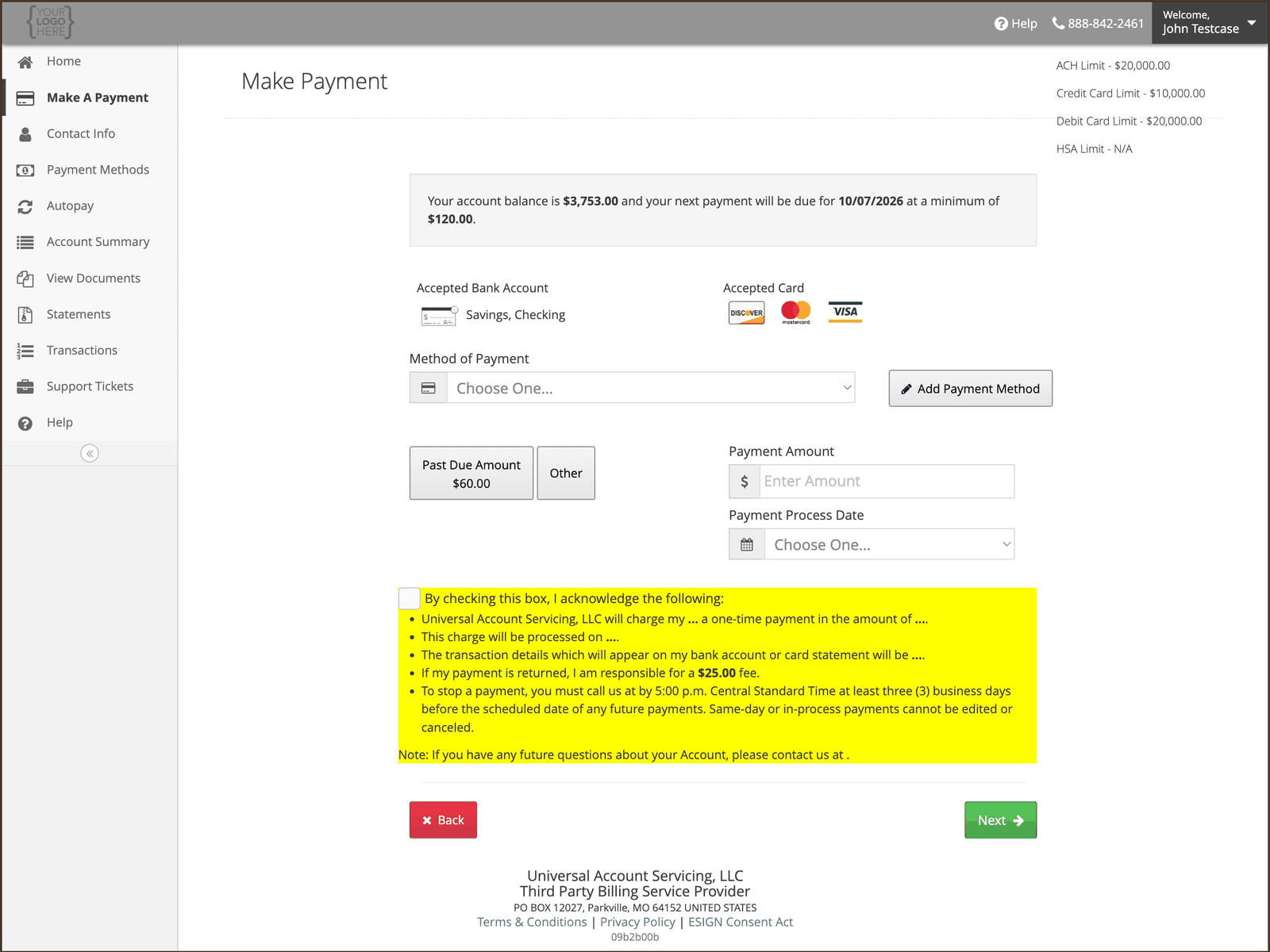The width and height of the screenshot is (1270, 952).
Task: Click the red Back button
Action: (x=443, y=820)
